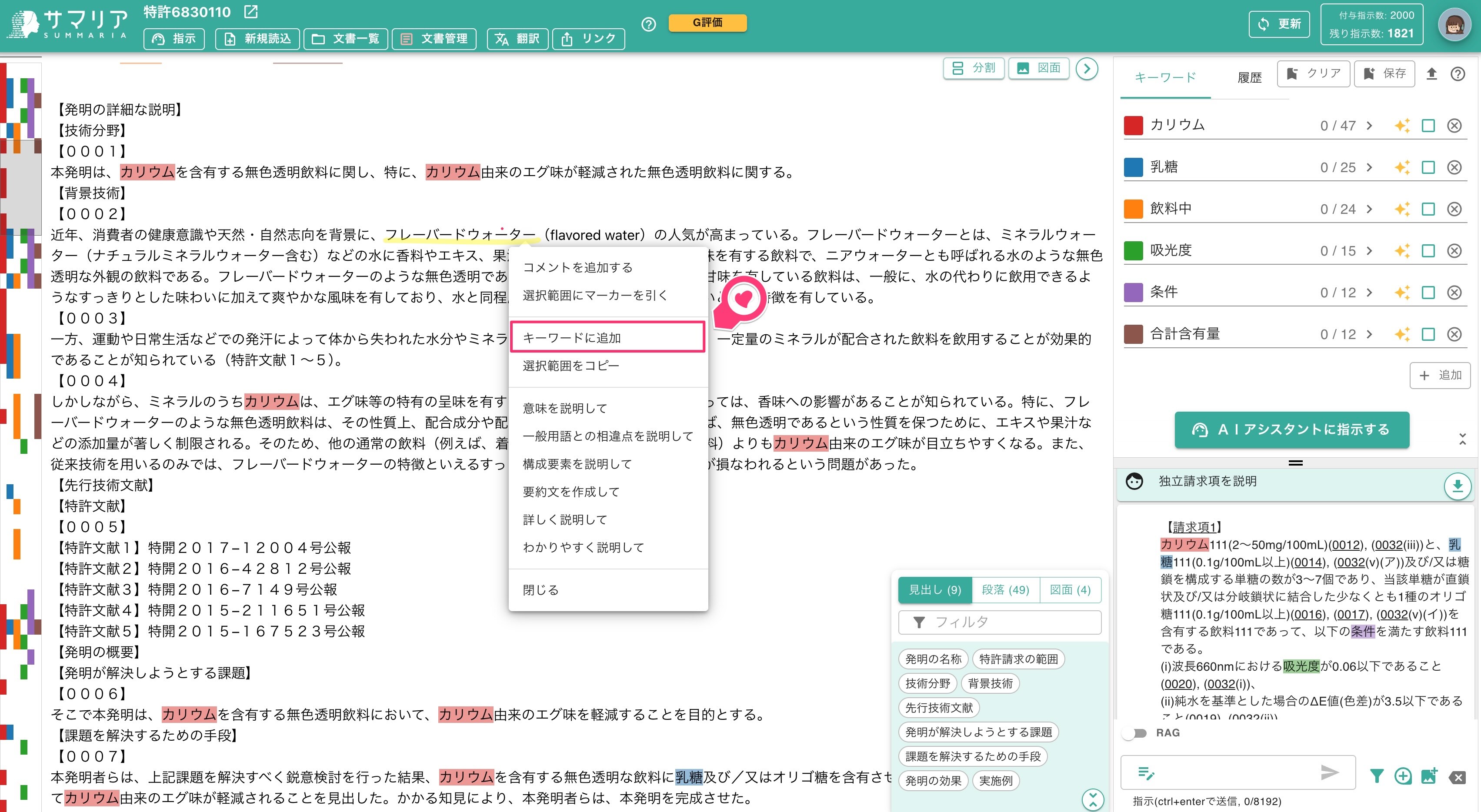Viewport: 1481px width, 812px height.
Task: Click the template list icon in instruction box
Action: coord(1146,773)
